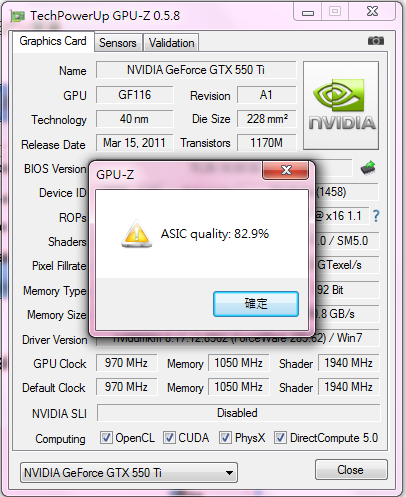Minimize the GPU-Z window
Image resolution: width=406 pixels, height=497 pixels.
pyautogui.click(x=308, y=12)
